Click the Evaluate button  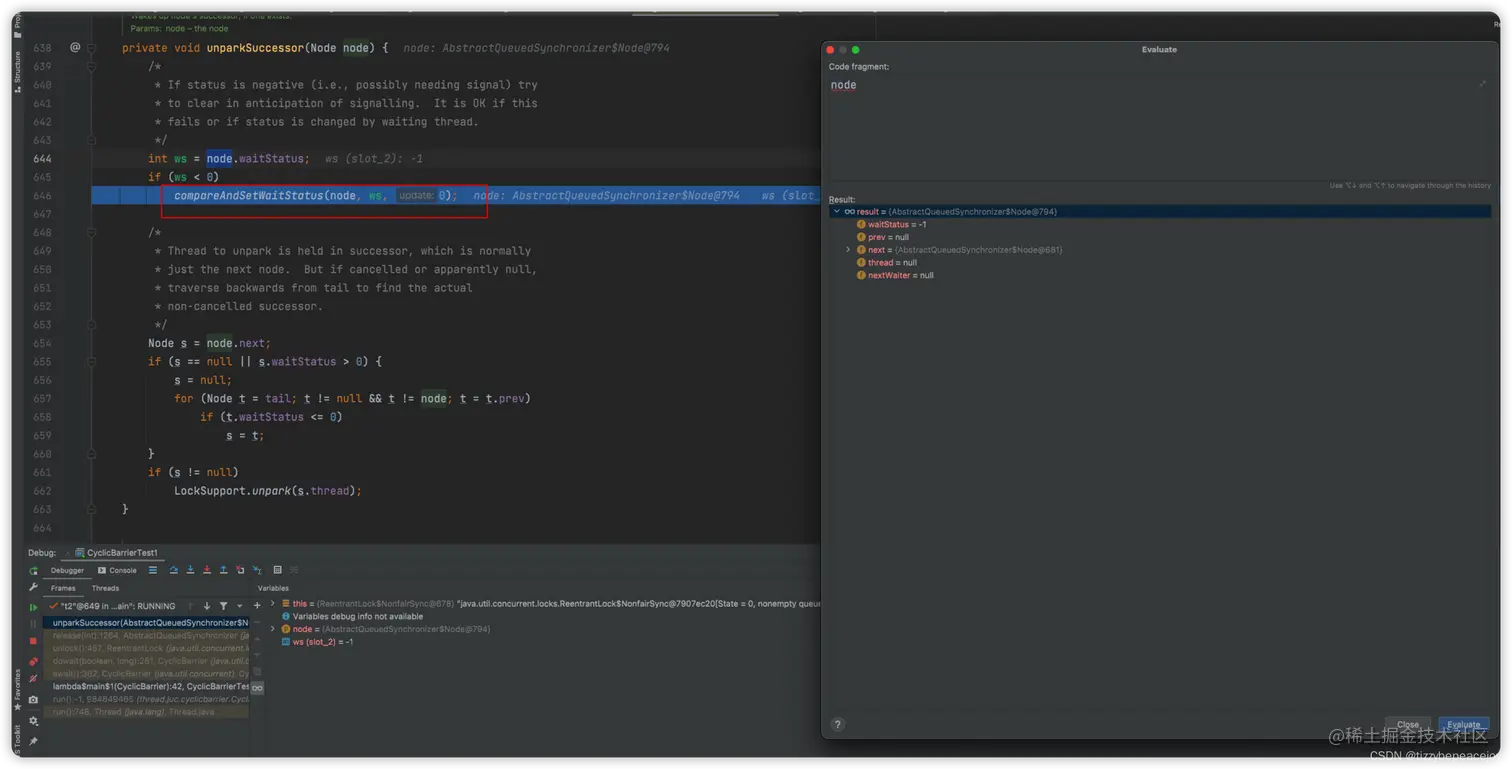(1463, 725)
